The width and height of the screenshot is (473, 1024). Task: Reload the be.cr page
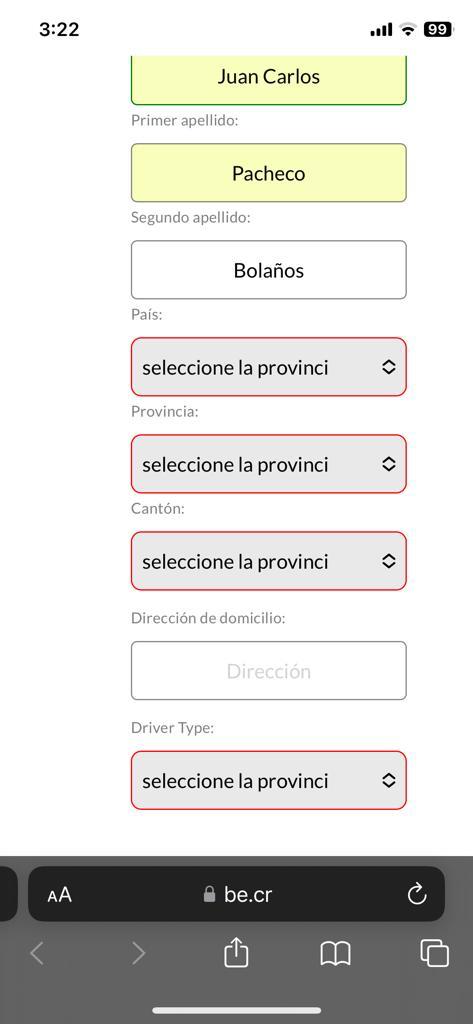416,895
